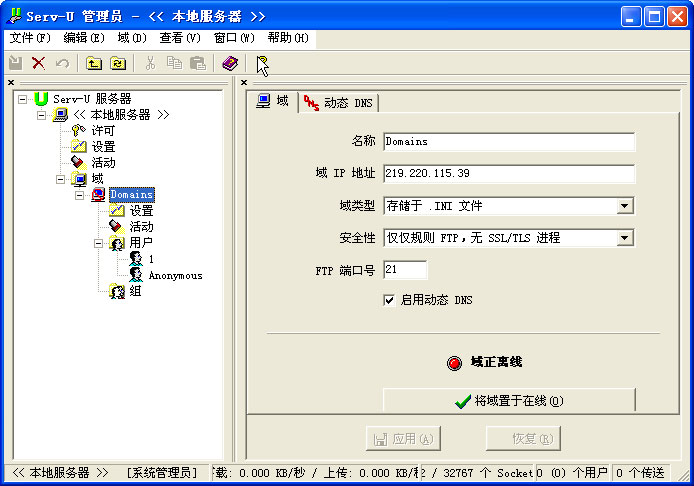This screenshot has width=694, height=486.
Task: Open the 安全性 dropdown arrow
Action: [625, 238]
